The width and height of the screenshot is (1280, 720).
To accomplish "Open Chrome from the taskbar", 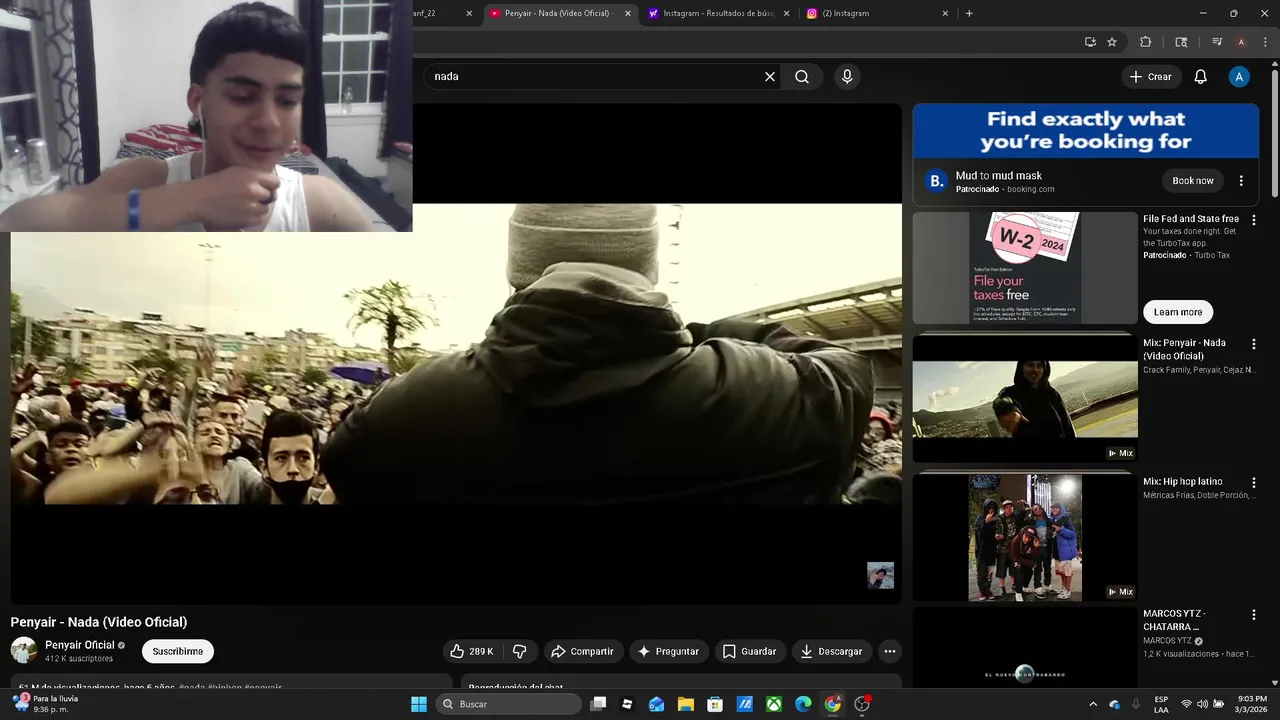I will 832,704.
